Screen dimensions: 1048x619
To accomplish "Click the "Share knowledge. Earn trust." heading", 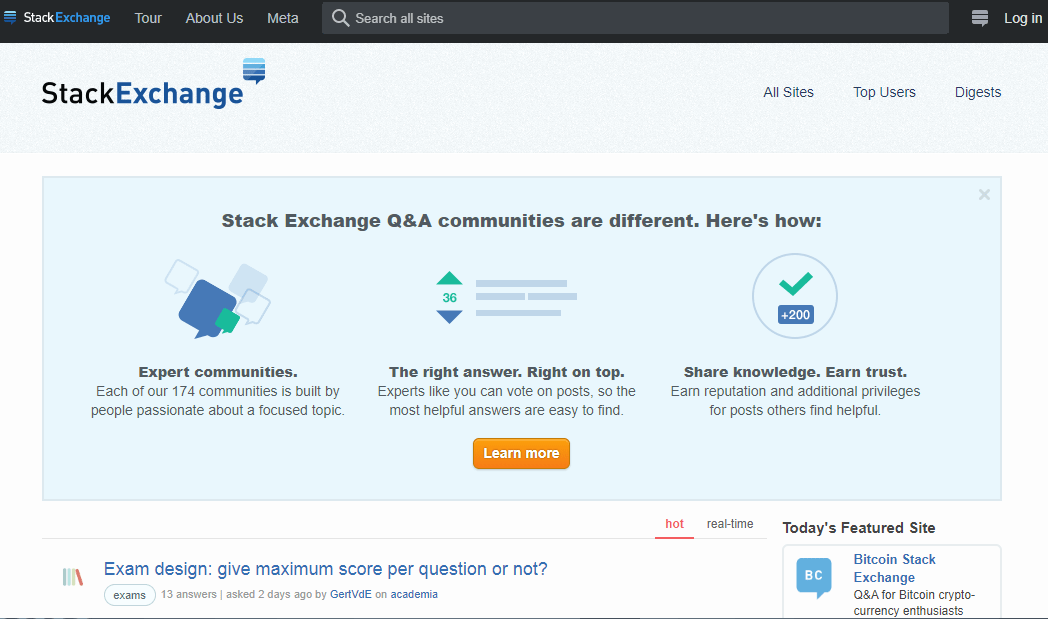I will [795, 372].
